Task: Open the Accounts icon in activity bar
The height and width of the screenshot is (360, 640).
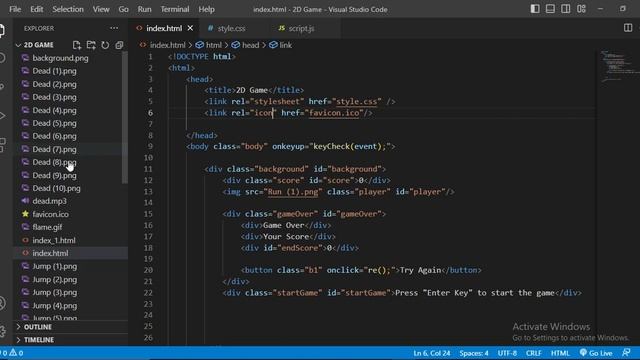Action: (2, 304)
